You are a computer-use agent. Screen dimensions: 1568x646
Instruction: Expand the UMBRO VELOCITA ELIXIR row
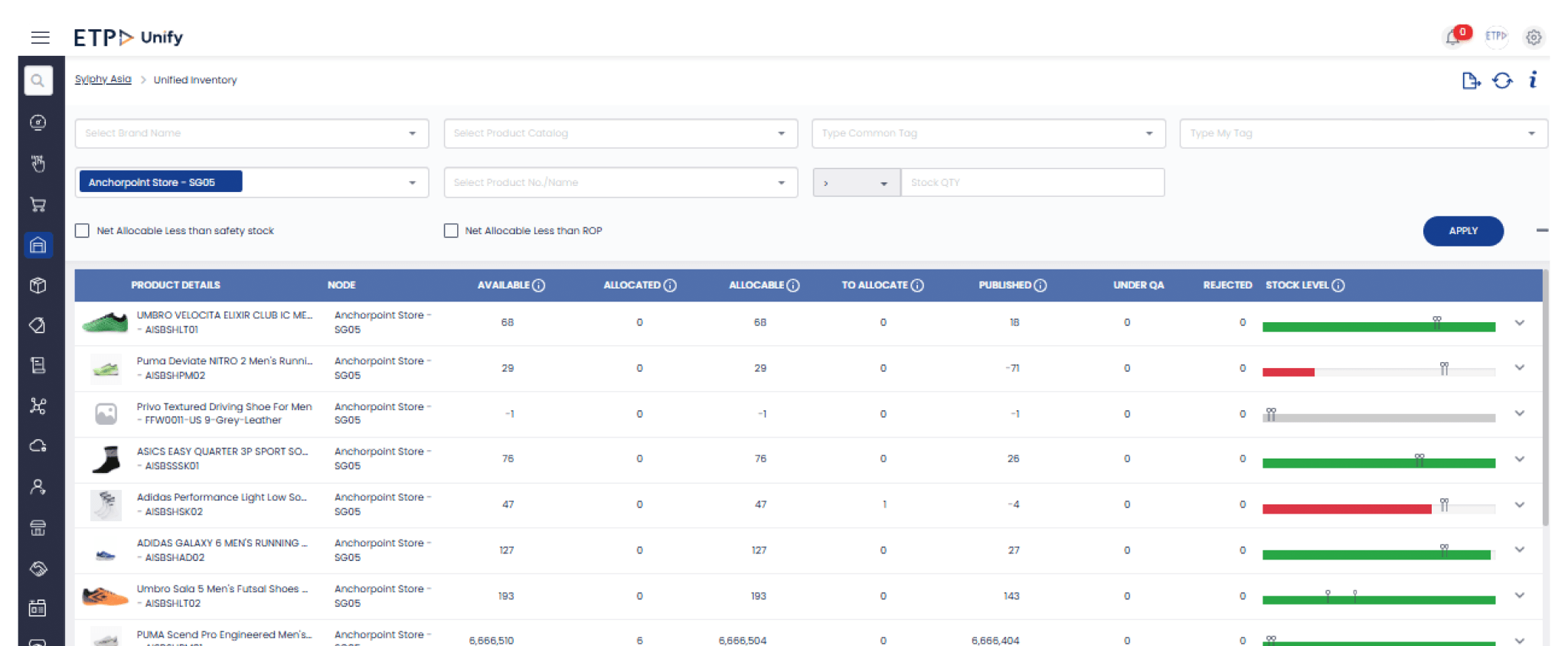[1520, 323]
